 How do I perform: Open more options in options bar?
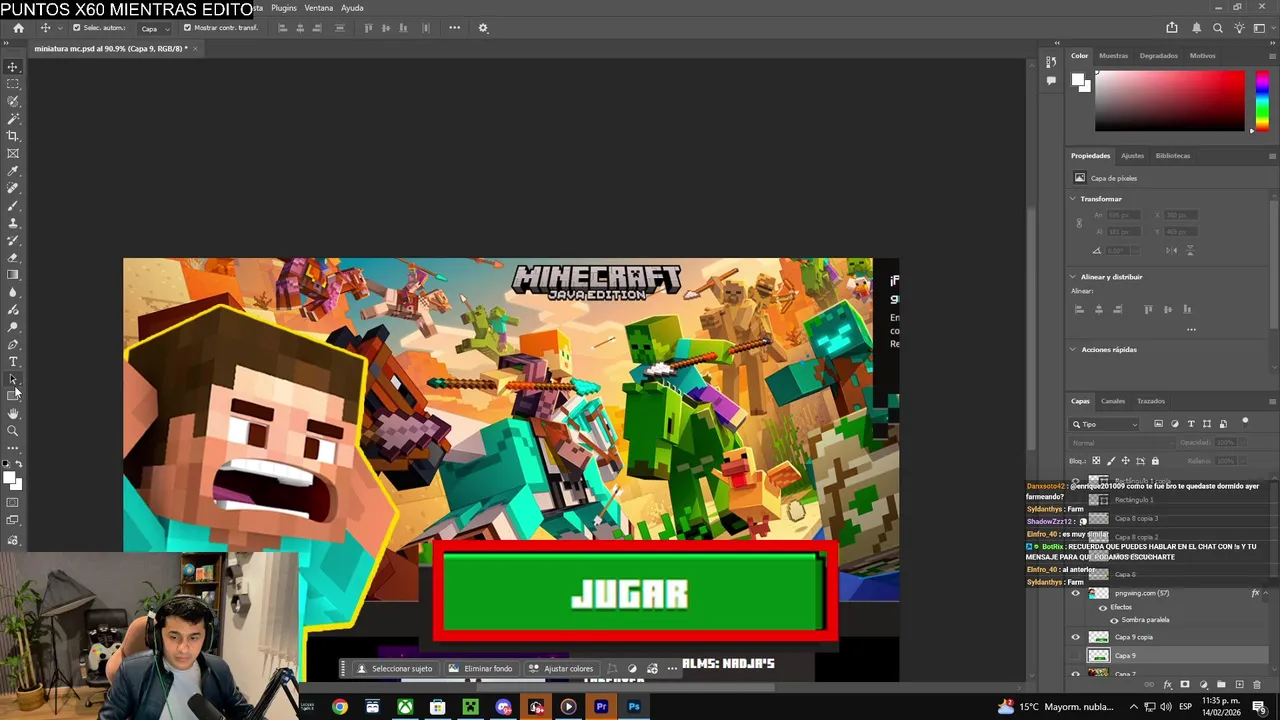pos(455,28)
